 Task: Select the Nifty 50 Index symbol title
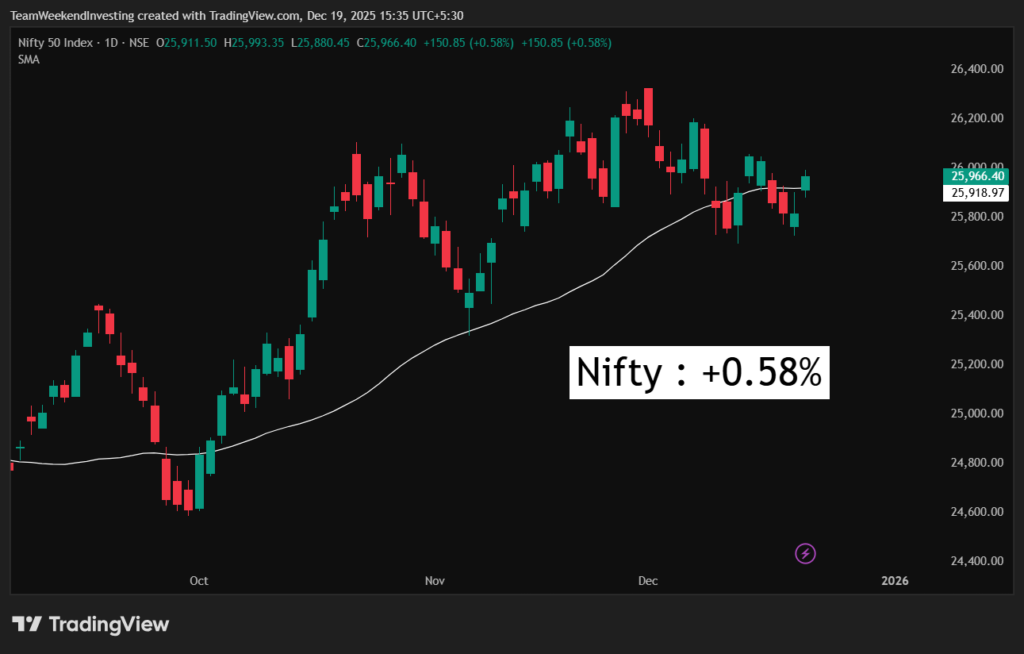(x=59, y=42)
